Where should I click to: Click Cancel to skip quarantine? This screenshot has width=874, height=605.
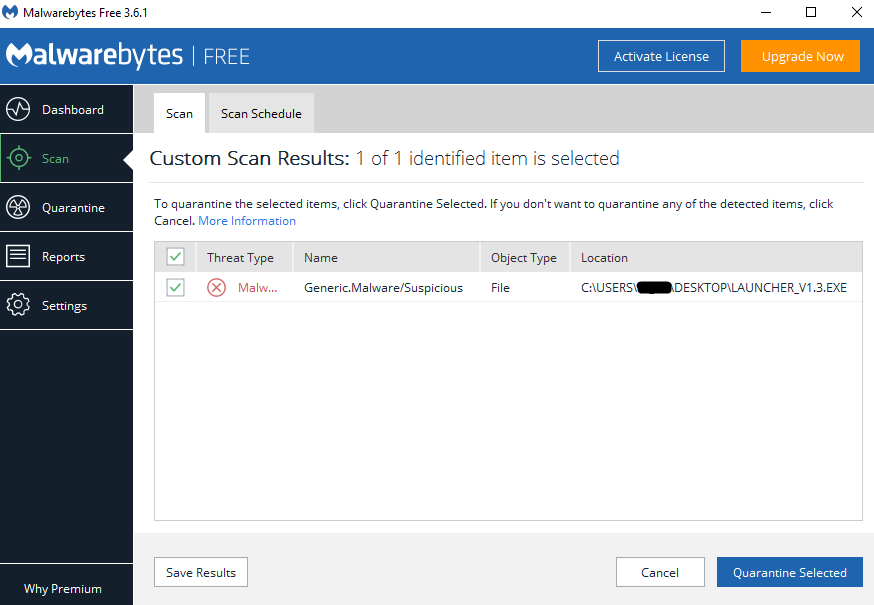[x=660, y=572]
